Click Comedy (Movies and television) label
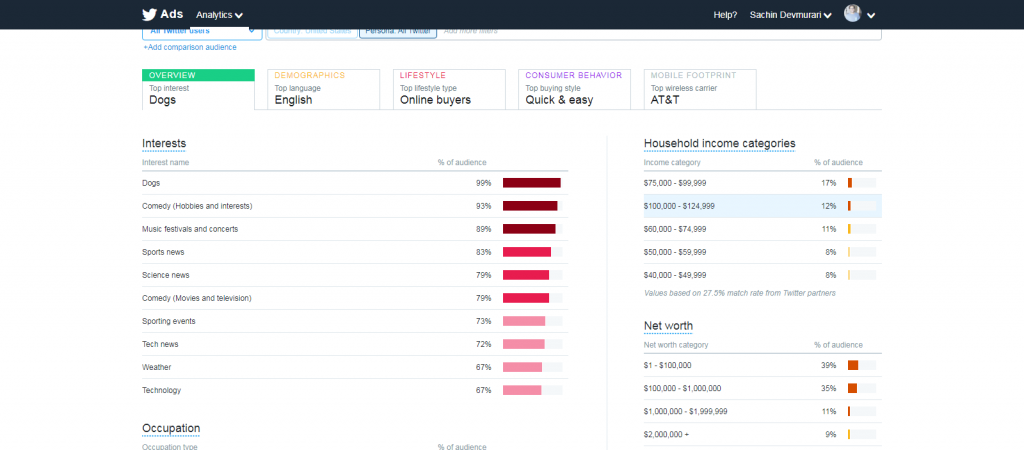This screenshot has height=450, width=1024. 197,298
